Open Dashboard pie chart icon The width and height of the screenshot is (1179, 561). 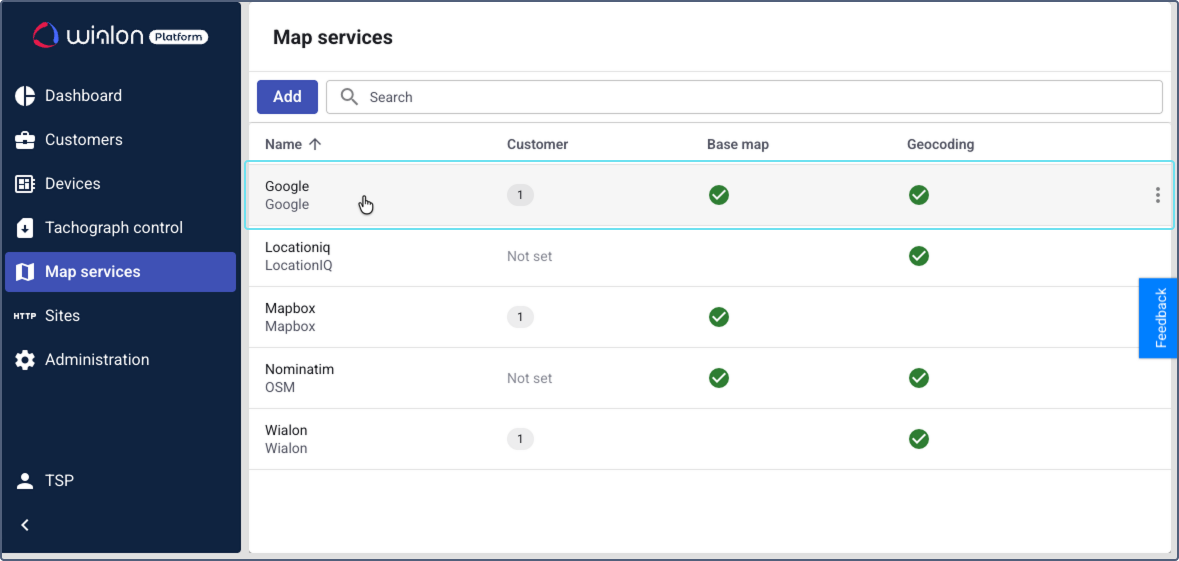pyautogui.click(x=25, y=96)
